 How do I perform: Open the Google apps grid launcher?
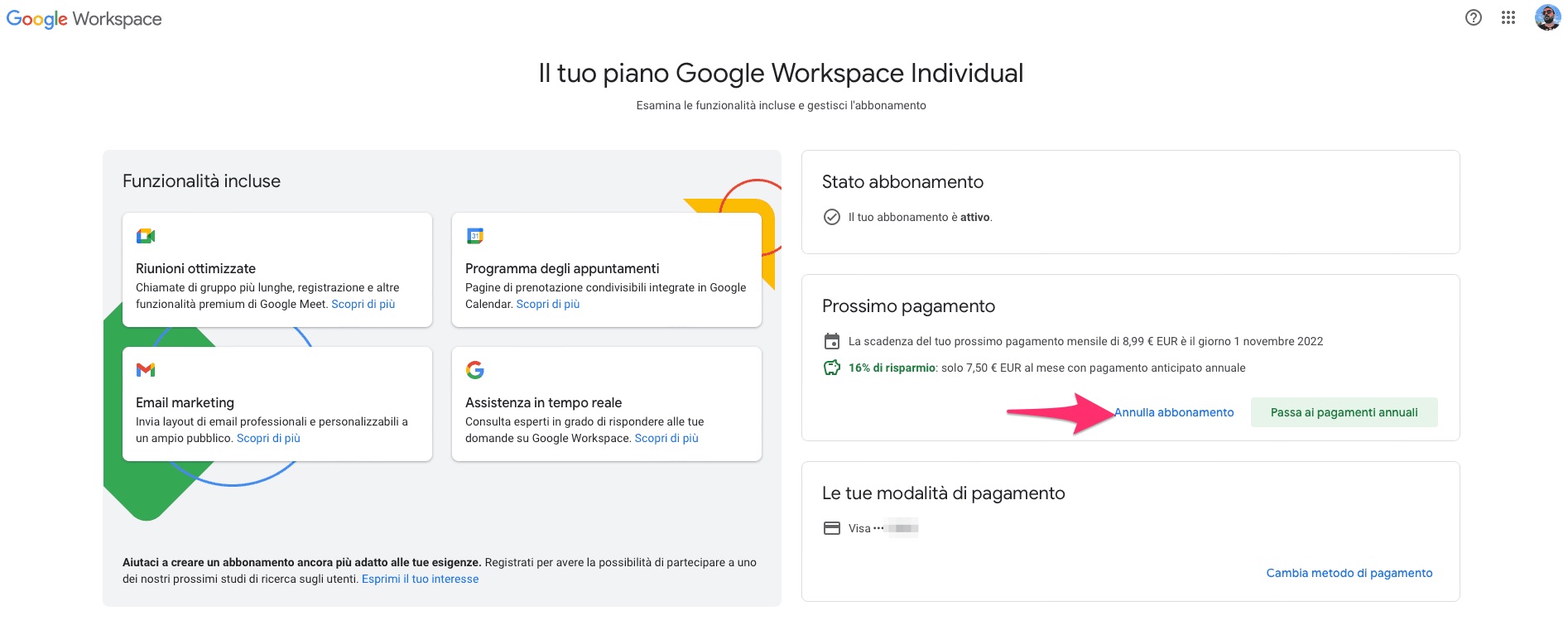(x=1508, y=17)
